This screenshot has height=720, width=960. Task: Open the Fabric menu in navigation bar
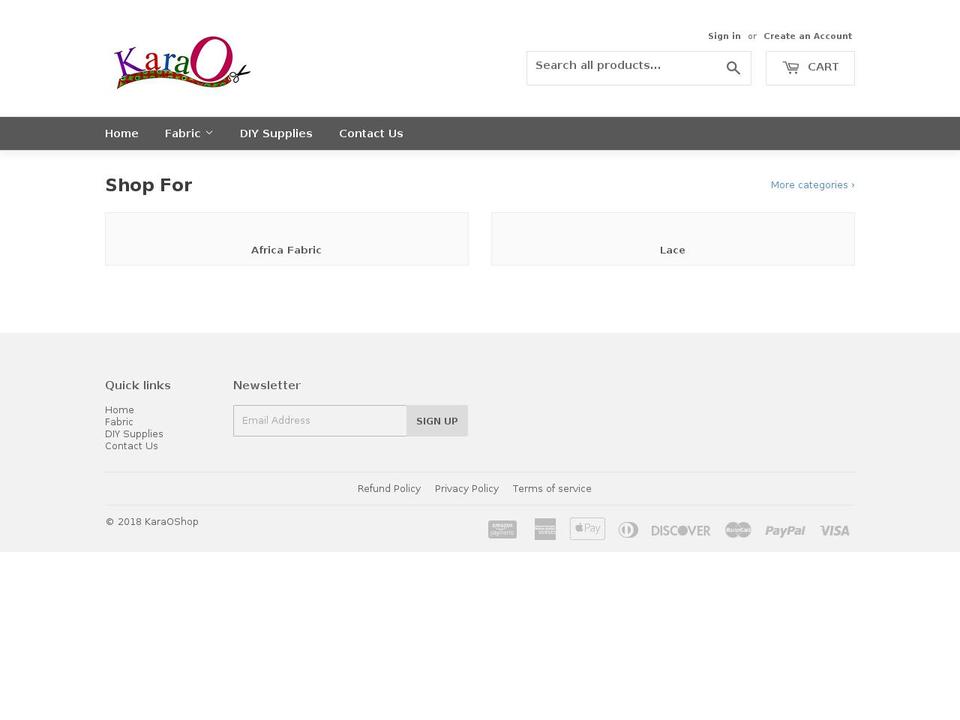pos(189,133)
